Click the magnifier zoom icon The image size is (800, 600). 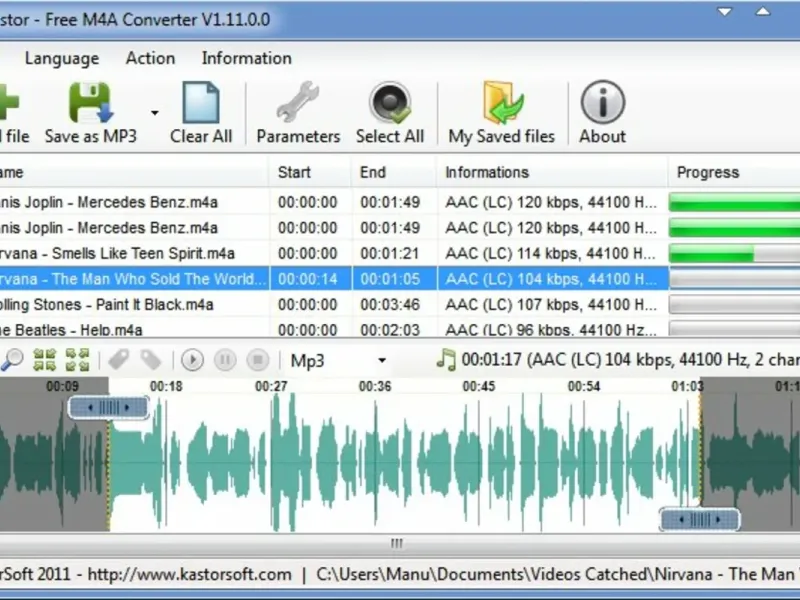(x=12, y=360)
